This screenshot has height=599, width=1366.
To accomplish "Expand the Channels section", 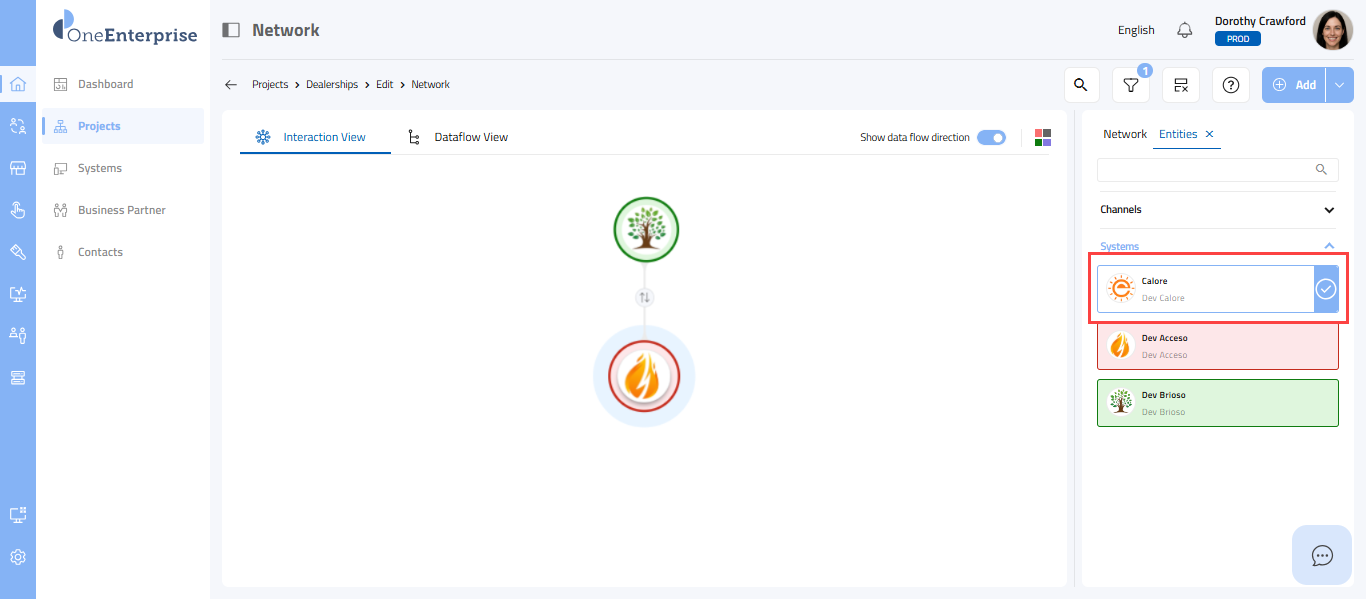I will point(1329,210).
